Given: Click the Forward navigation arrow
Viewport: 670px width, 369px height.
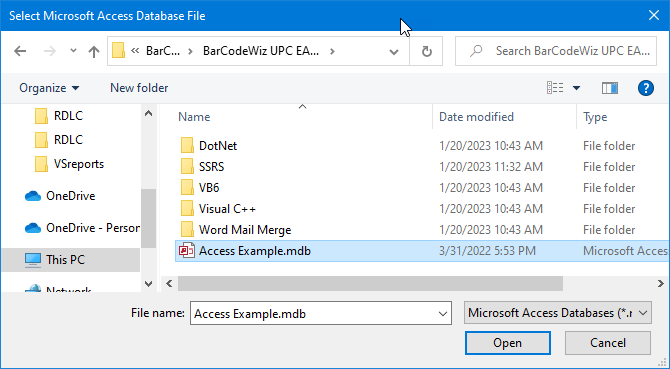Looking at the screenshot, I should pyautogui.click(x=50, y=52).
